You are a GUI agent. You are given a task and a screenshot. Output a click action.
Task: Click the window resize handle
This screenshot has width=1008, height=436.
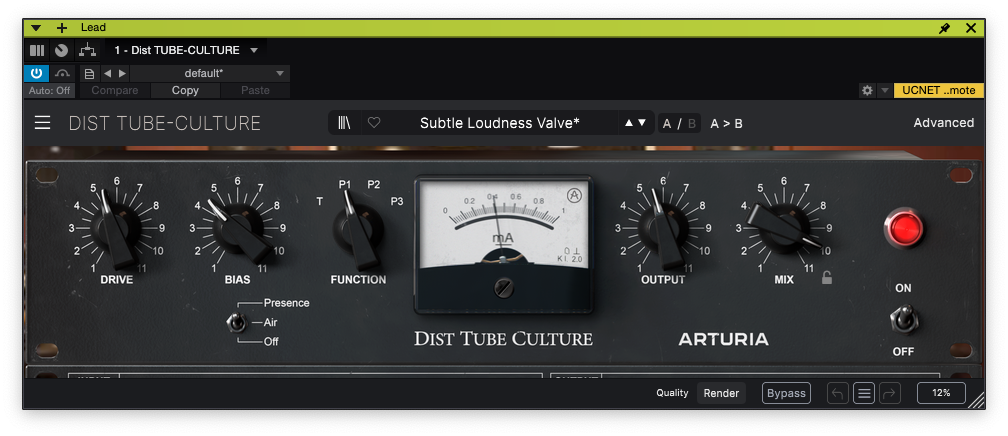pyautogui.click(x=977, y=401)
